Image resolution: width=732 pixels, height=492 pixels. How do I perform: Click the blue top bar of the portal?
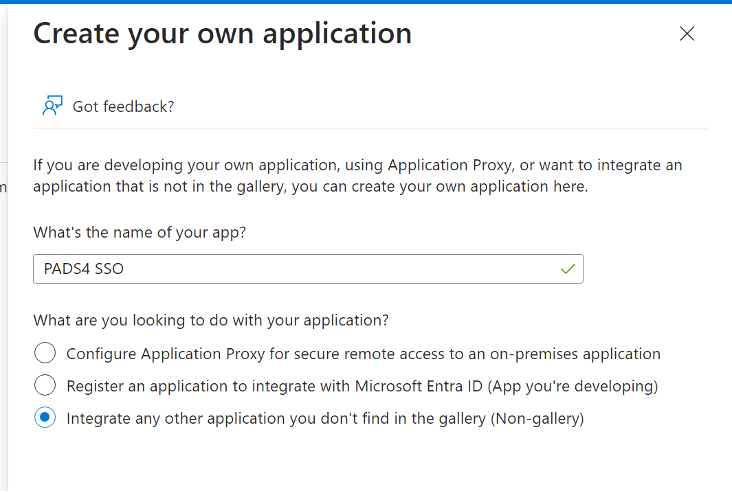pos(366,2)
